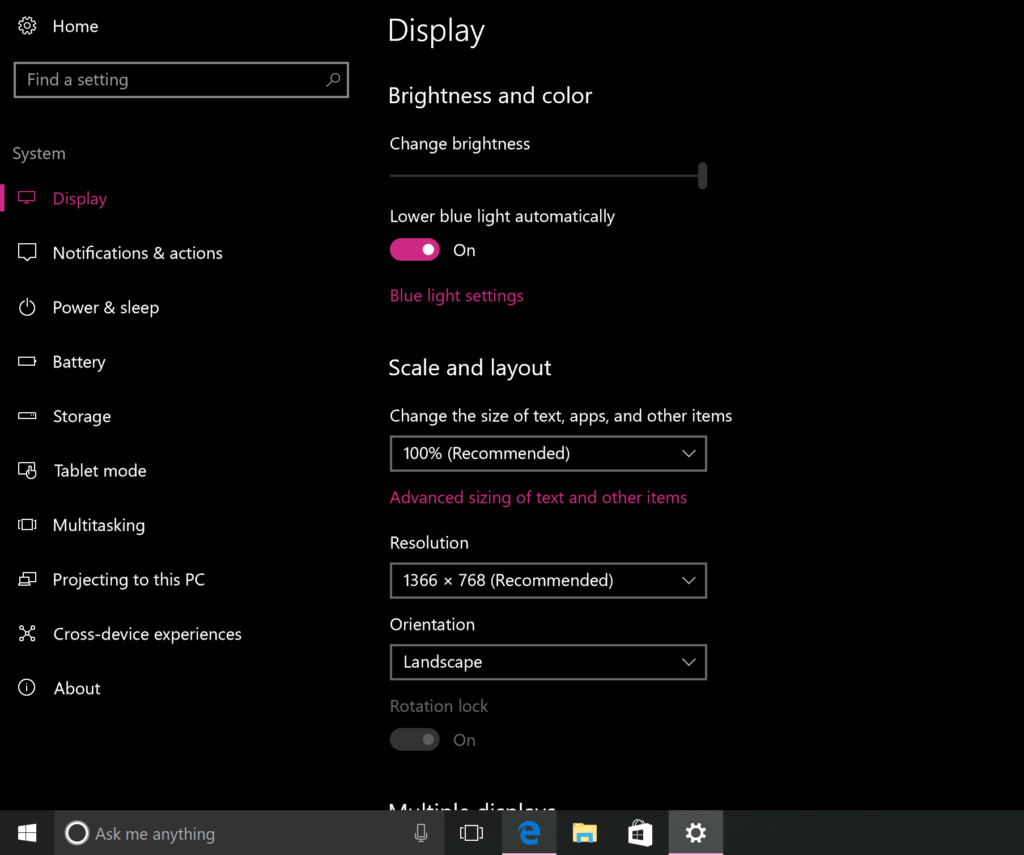Click the search magnifier icon in Find a setting

tap(333, 80)
